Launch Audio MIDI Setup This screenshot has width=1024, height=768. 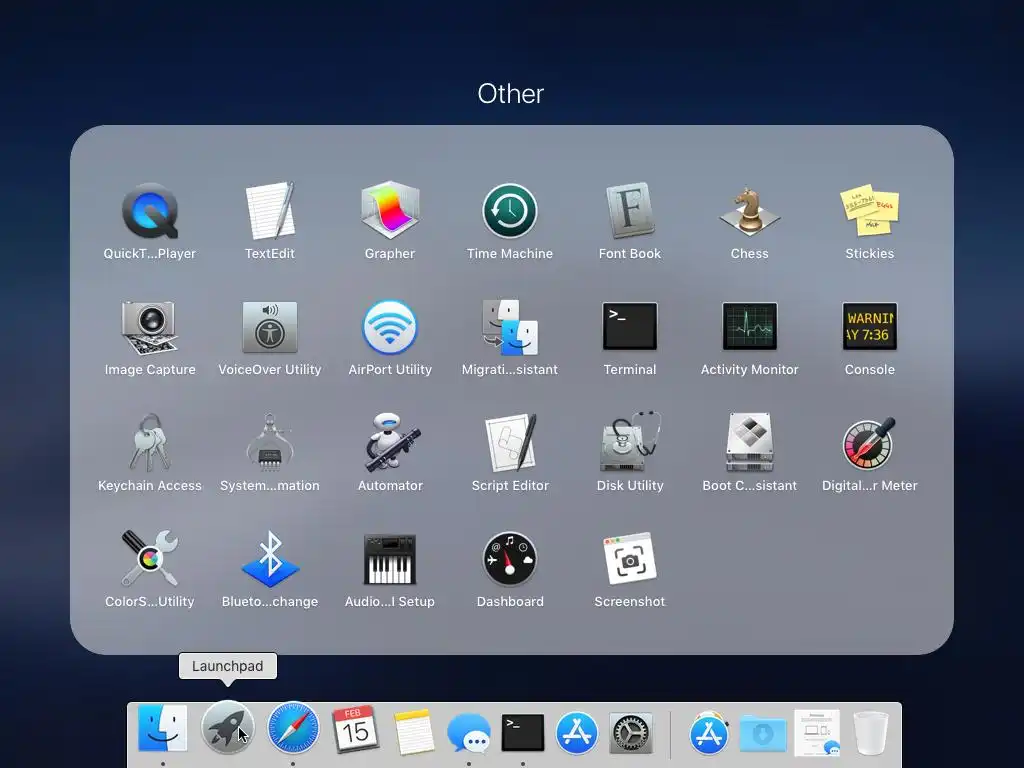(390, 559)
